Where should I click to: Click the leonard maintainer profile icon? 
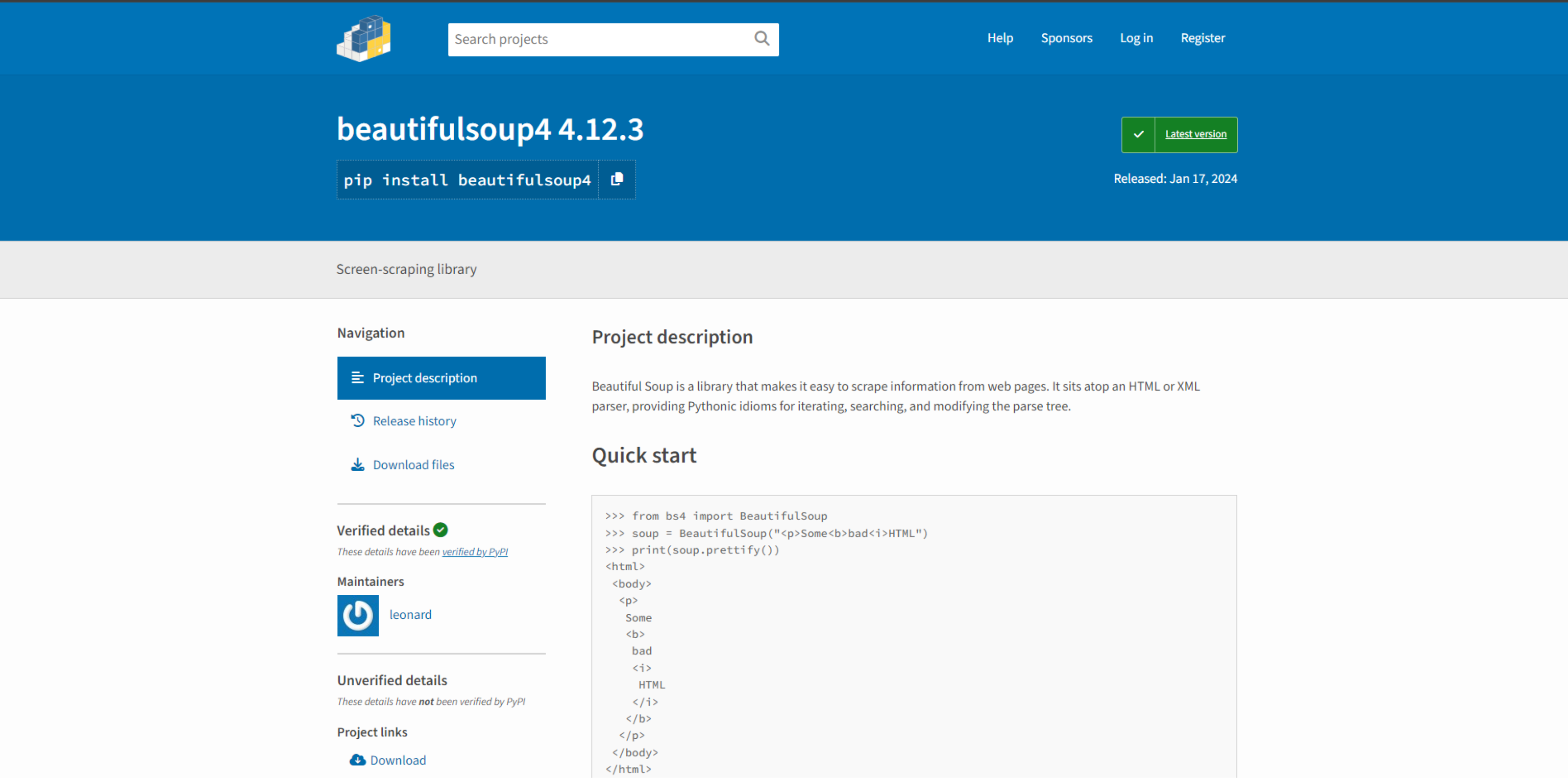click(357, 614)
